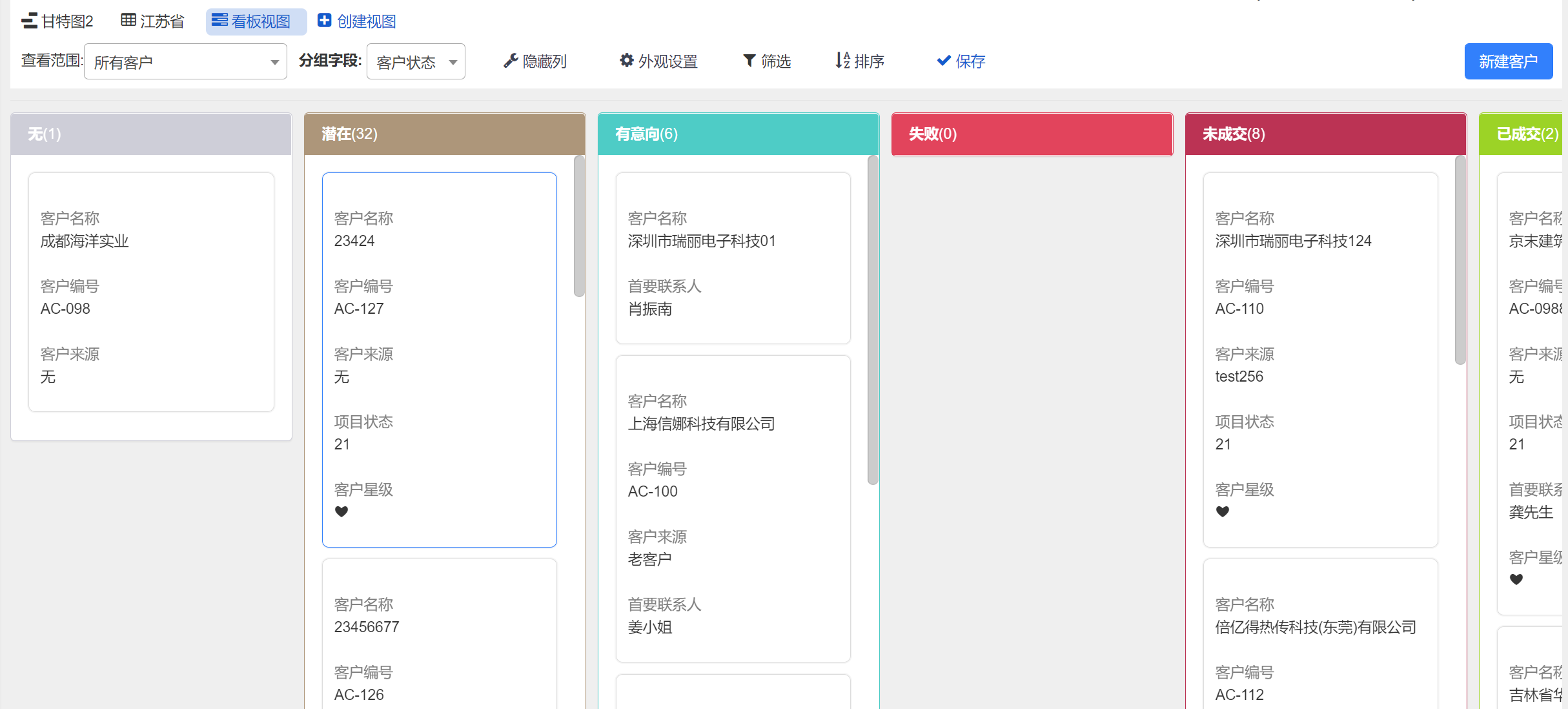Switch to the 甘特图2 view tab

tap(67, 21)
